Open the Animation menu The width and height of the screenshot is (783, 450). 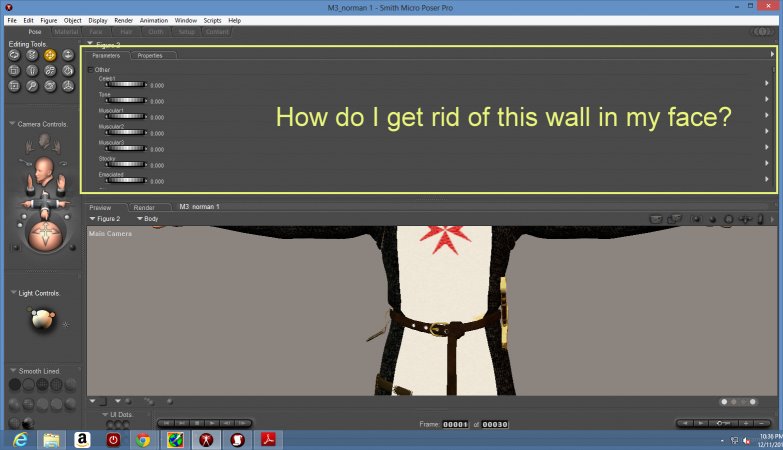click(x=154, y=20)
